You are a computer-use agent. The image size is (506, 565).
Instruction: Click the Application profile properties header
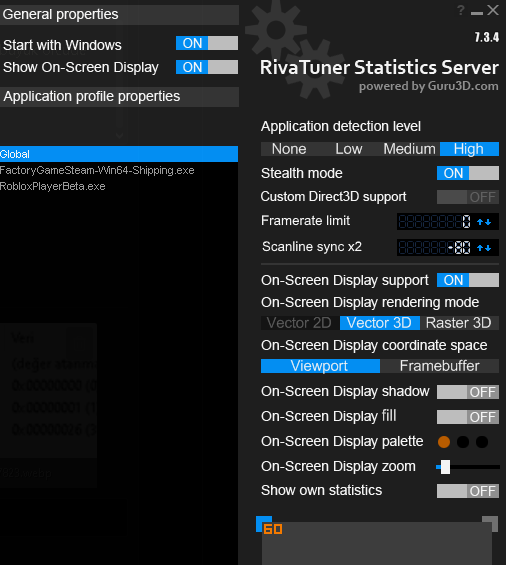point(119,97)
